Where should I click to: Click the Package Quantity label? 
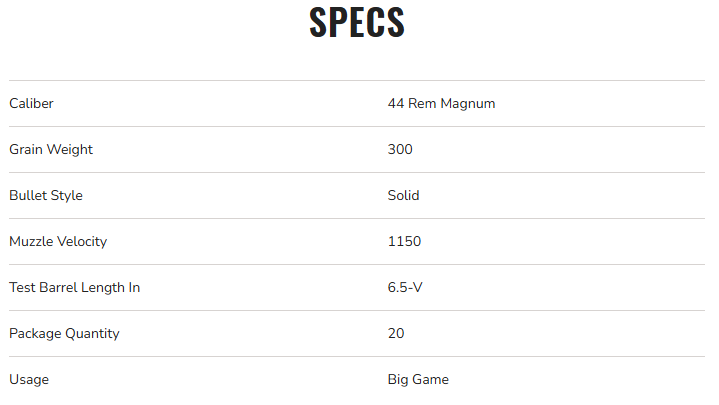(x=64, y=333)
